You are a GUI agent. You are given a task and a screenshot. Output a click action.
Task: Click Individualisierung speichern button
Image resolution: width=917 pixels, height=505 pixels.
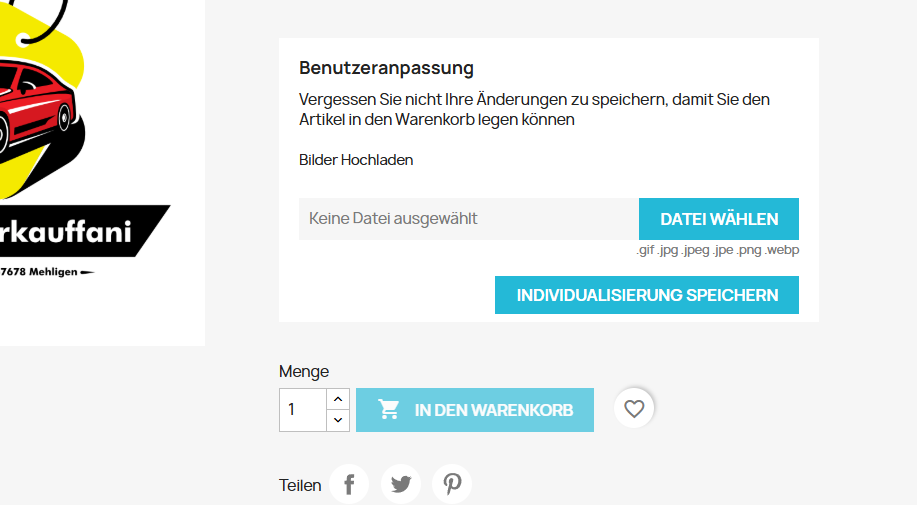pos(647,295)
